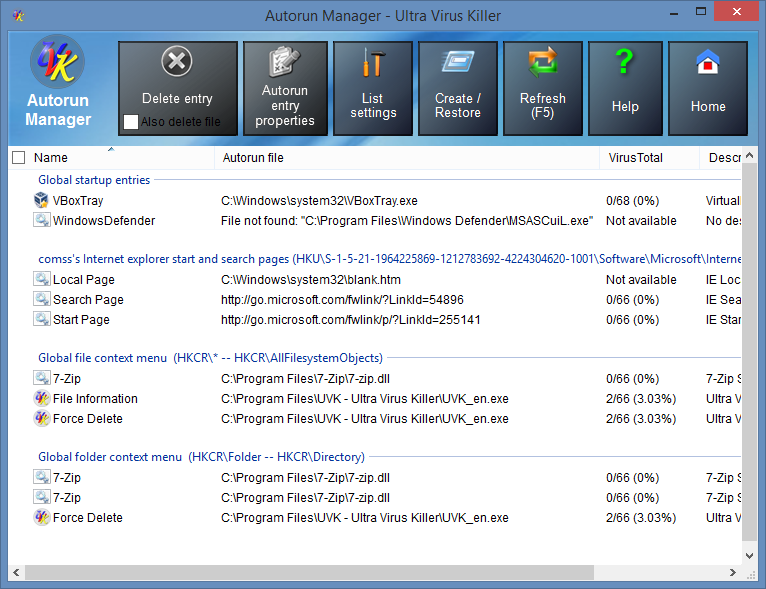Click the UVK icon in the title bar
766x589 pixels.
pyautogui.click(x=19, y=16)
